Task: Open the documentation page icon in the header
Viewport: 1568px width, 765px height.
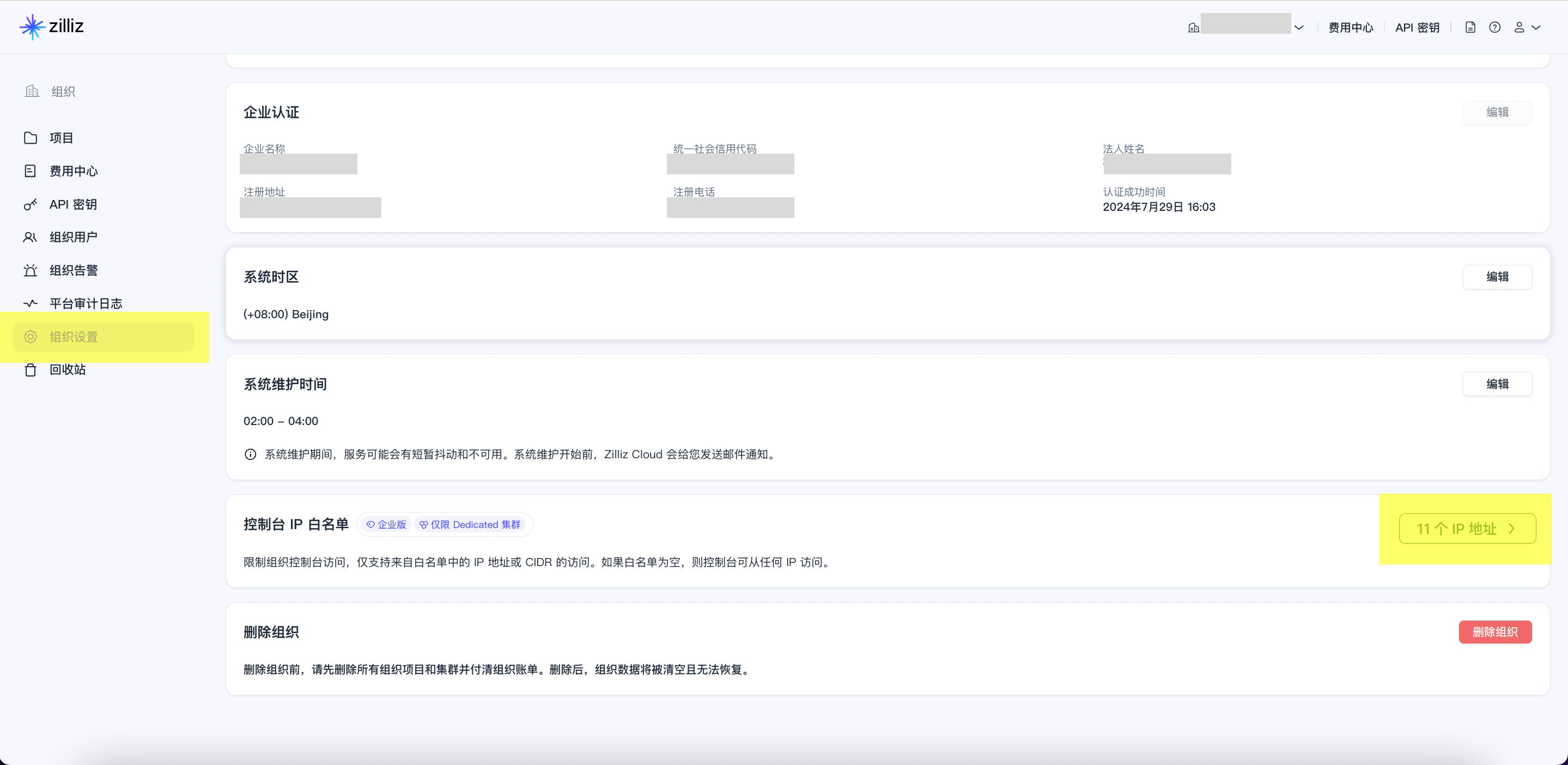Action: point(1470,27)
